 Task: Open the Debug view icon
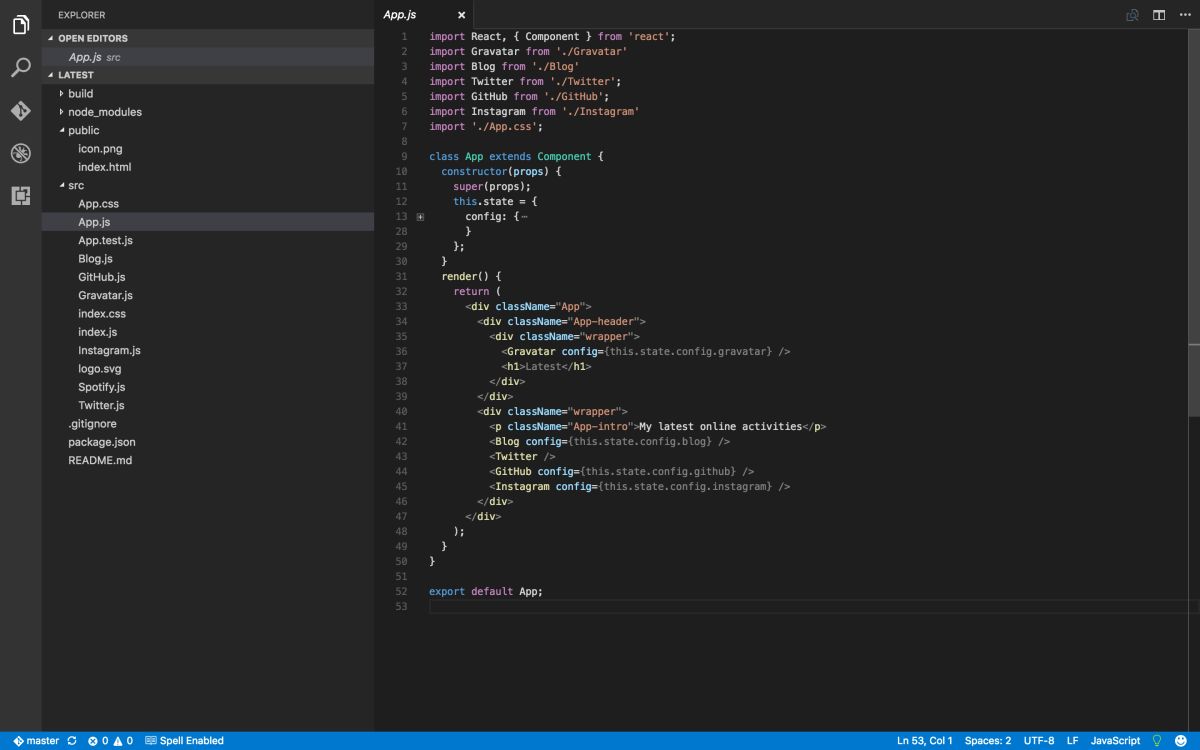coord(20,153)
